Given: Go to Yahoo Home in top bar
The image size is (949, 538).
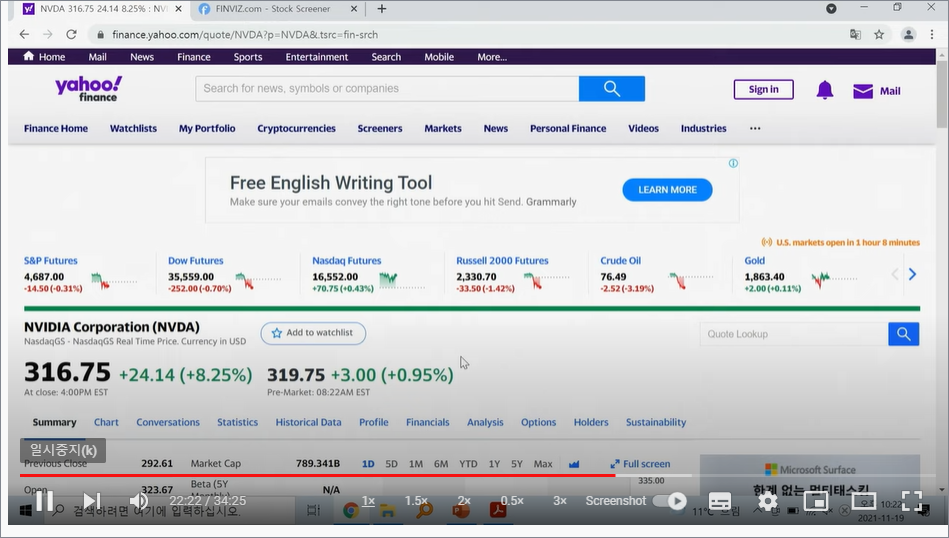Looking at the screenshot, I should click(44, 57).
